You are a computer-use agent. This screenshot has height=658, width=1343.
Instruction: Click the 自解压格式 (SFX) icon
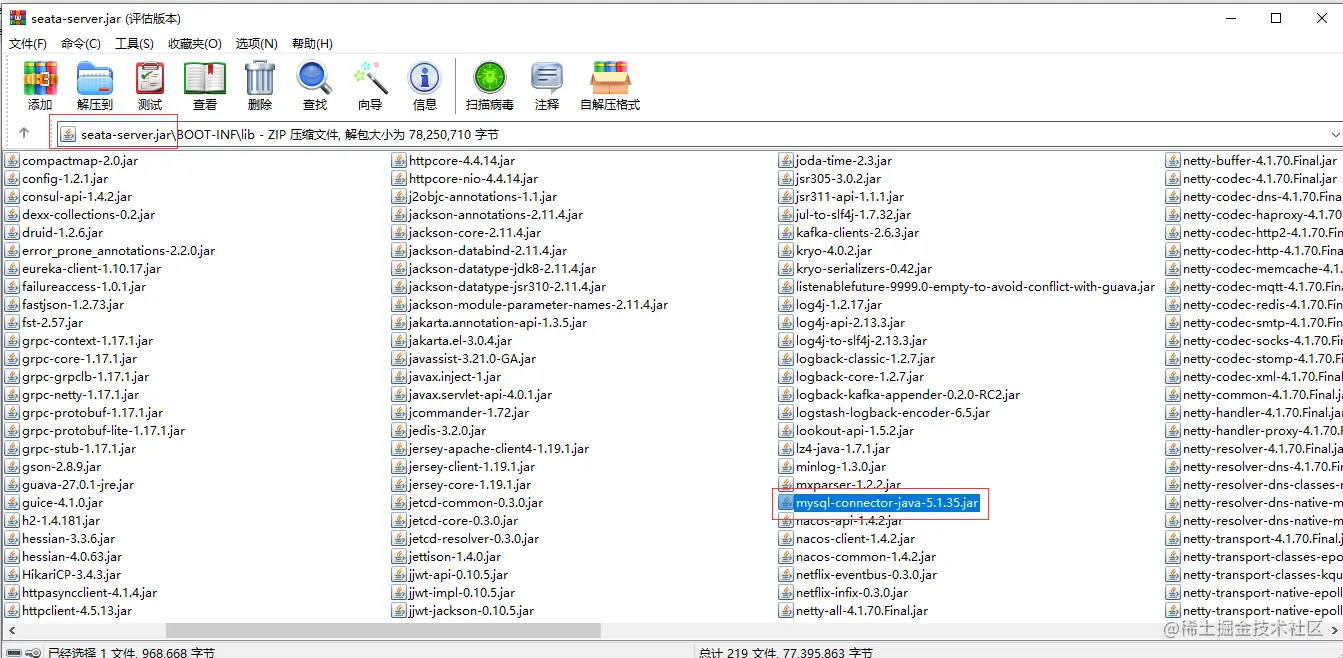point(611,85)
